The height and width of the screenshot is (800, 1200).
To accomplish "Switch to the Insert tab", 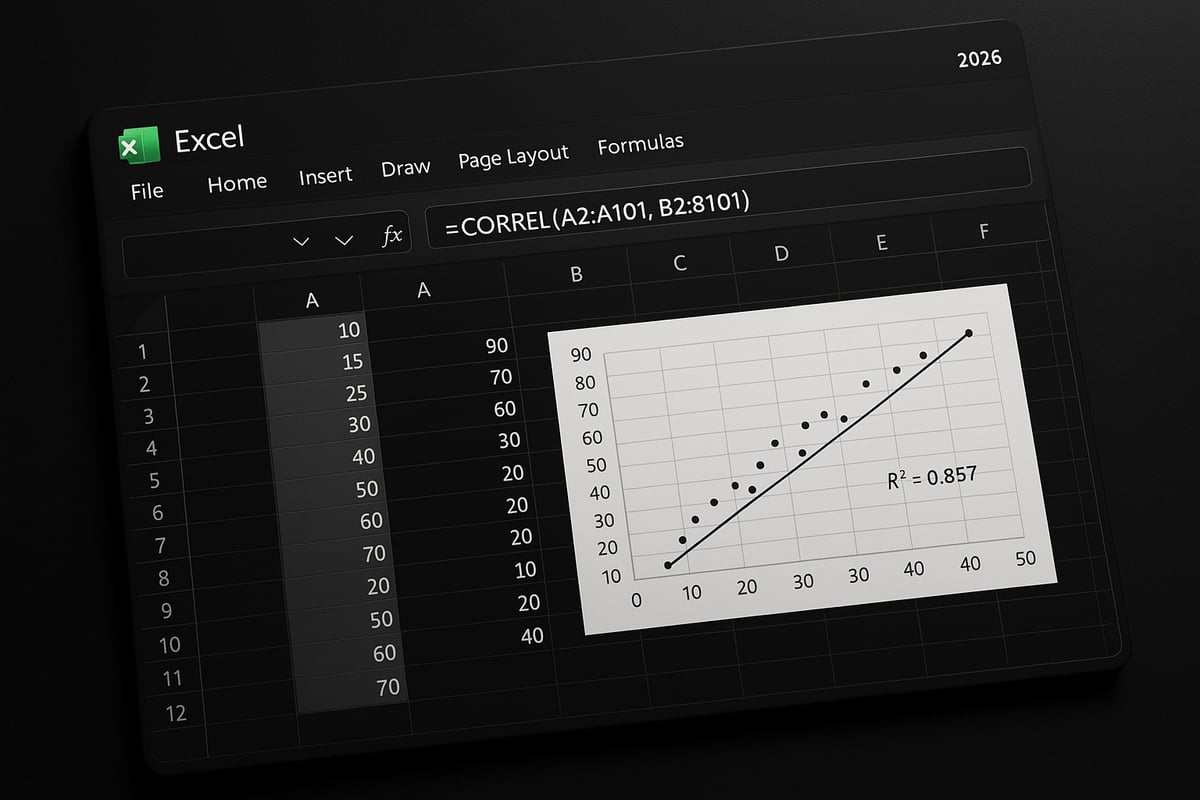I will [325, 175].
